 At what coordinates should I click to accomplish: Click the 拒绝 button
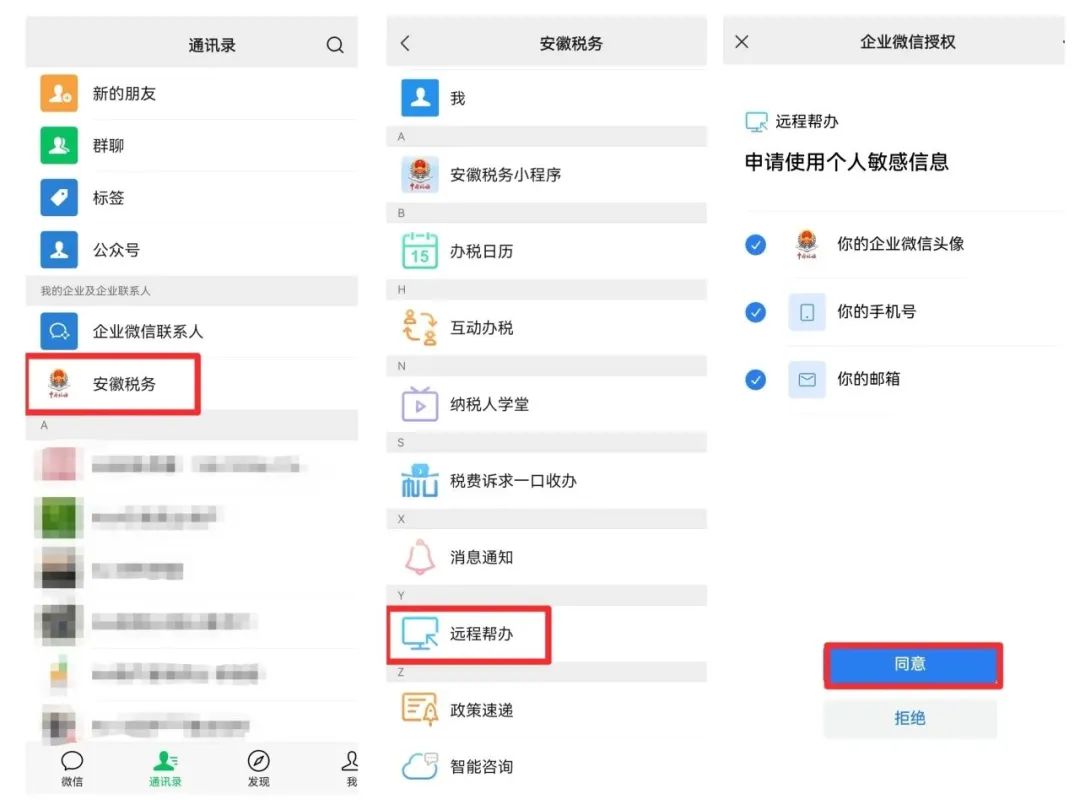pyautogui.click(x=910, y=718)
